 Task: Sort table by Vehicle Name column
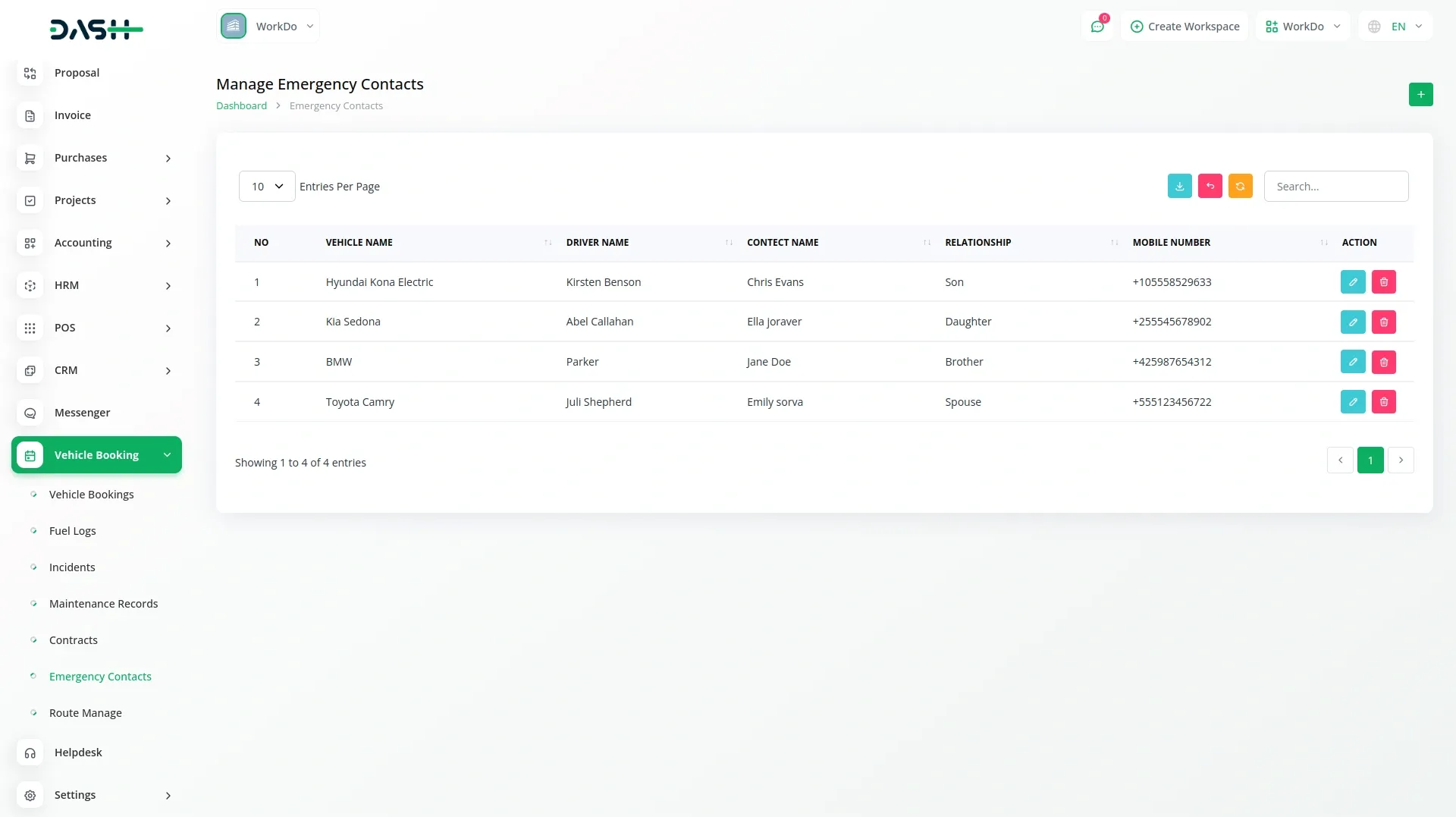tap(359, 243)
